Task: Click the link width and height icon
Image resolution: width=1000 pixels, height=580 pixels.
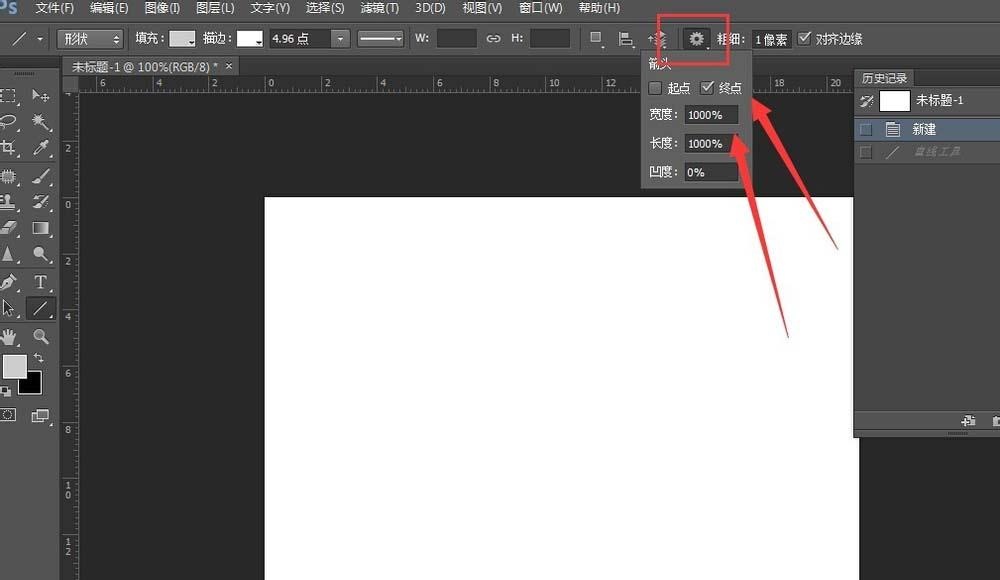Action: pos(493,39)
